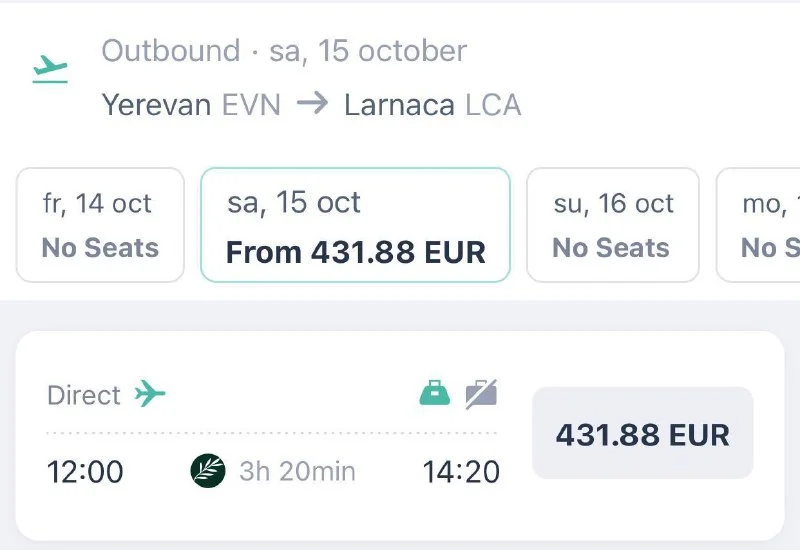
Task: Tap the Outbound sa, 15 october header
Action: [284, 51]
